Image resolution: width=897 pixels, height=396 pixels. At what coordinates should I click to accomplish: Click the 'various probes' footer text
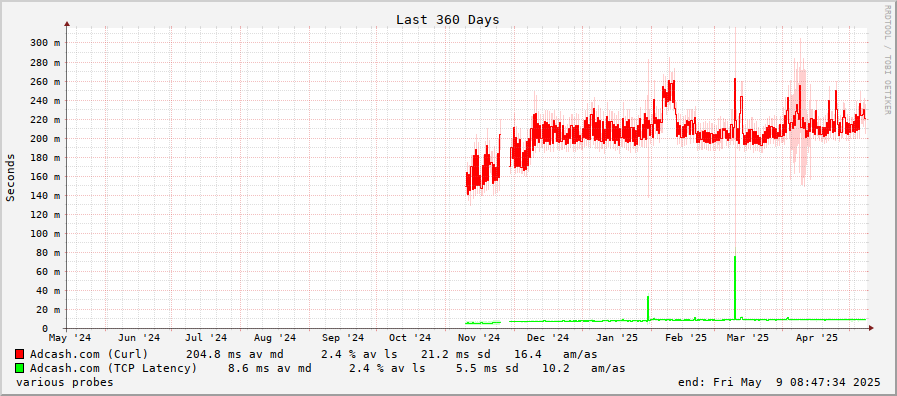click(65, 382)
